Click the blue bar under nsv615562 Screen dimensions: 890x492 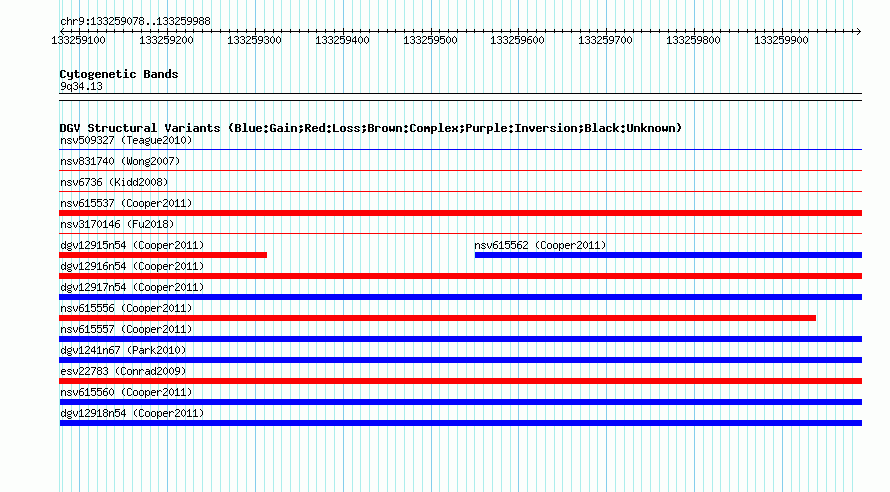click(x=668, y=255)
